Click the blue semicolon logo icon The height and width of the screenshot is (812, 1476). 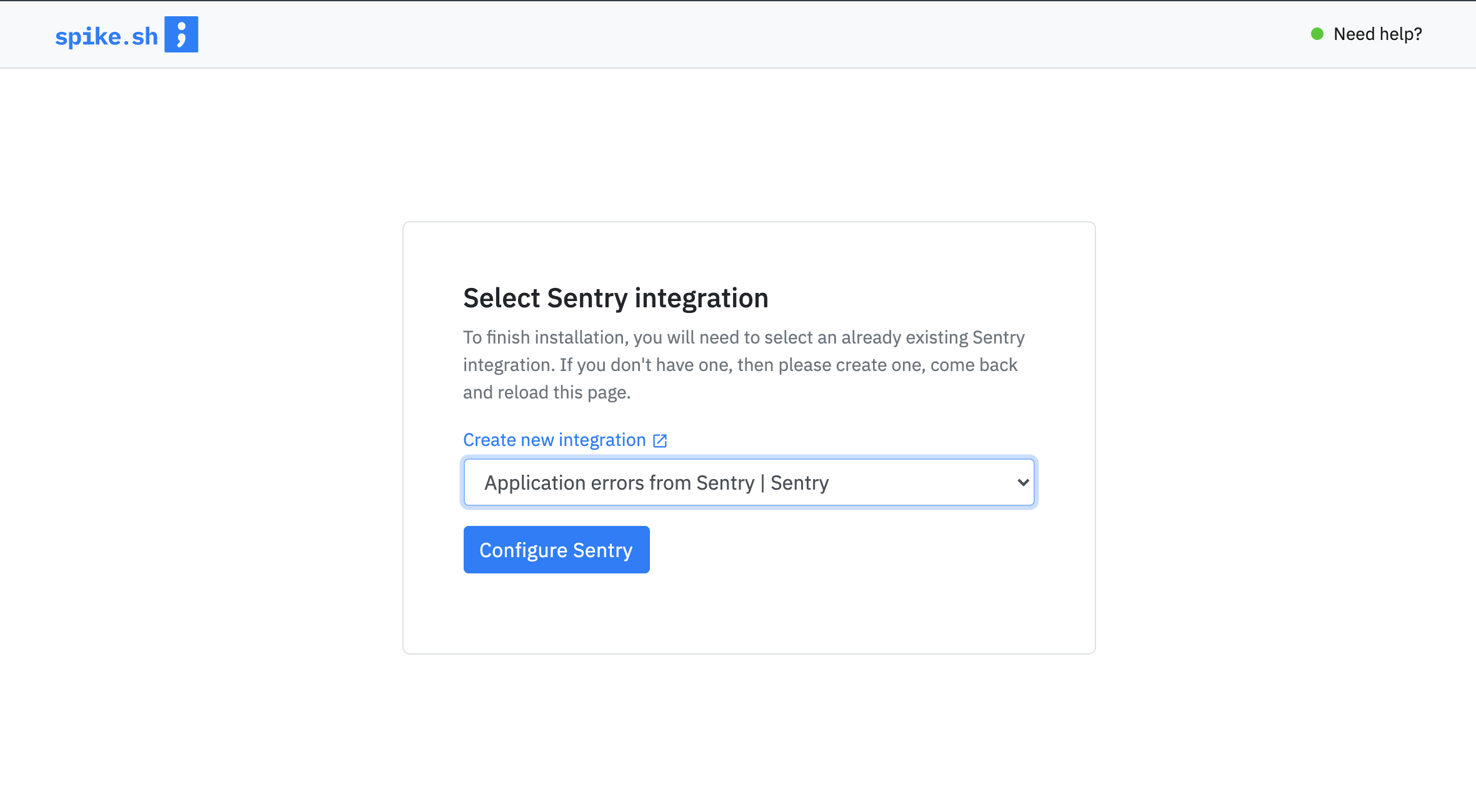[181, 34]
